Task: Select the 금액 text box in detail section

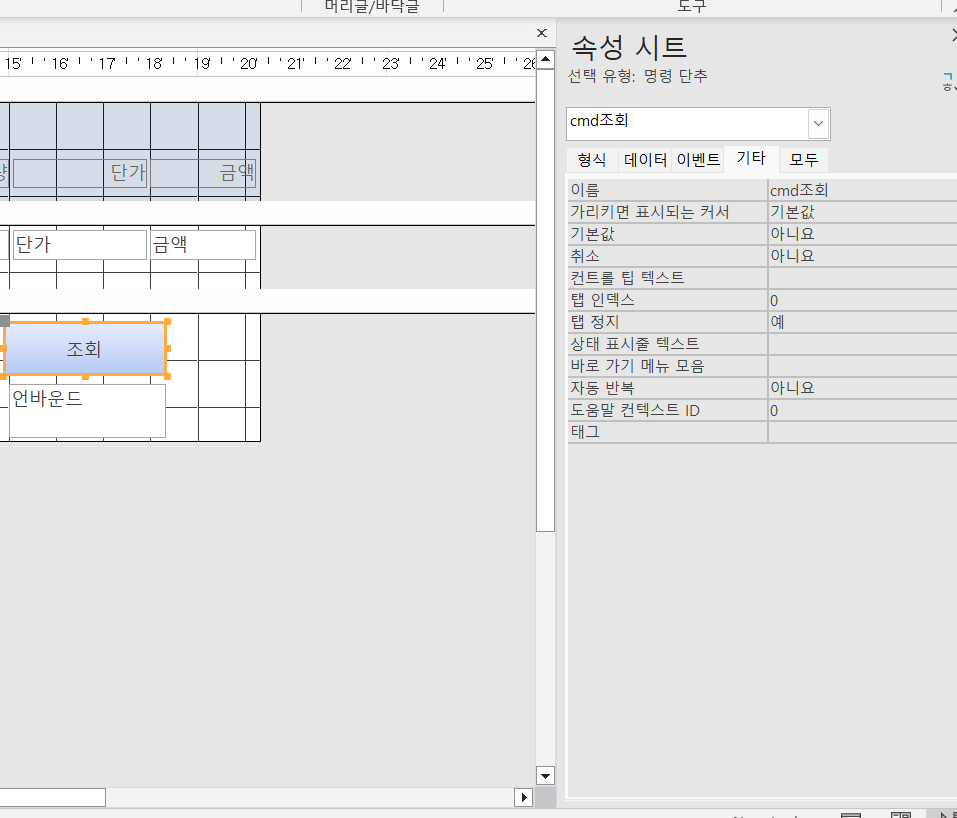Action: click(203, 245)
